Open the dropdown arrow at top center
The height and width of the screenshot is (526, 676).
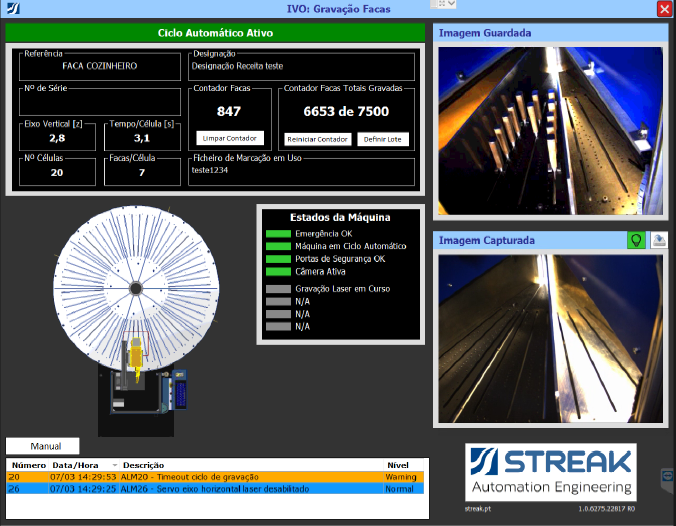point(450,4)
